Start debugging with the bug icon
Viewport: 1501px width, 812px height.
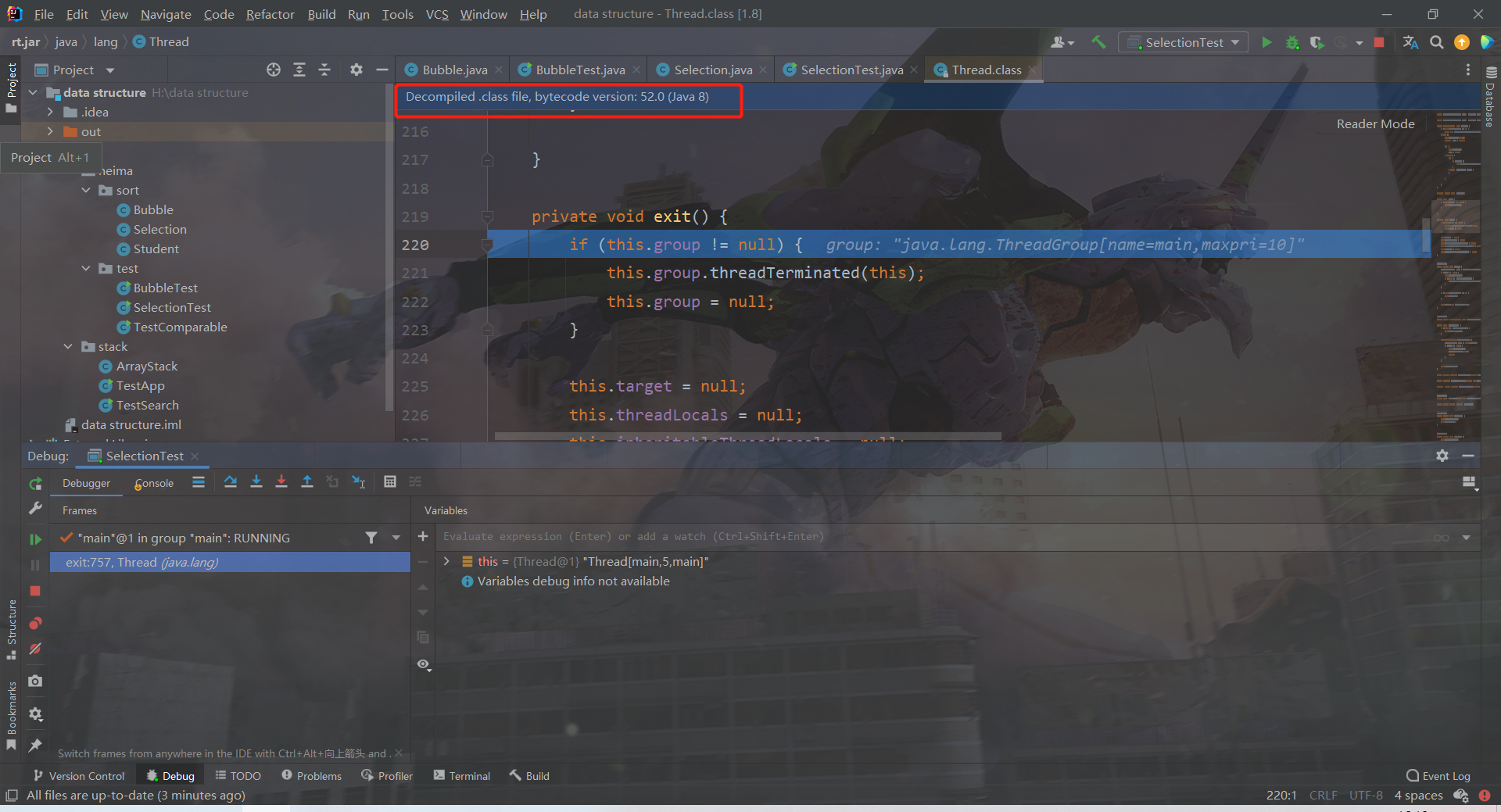(1292, 42)
